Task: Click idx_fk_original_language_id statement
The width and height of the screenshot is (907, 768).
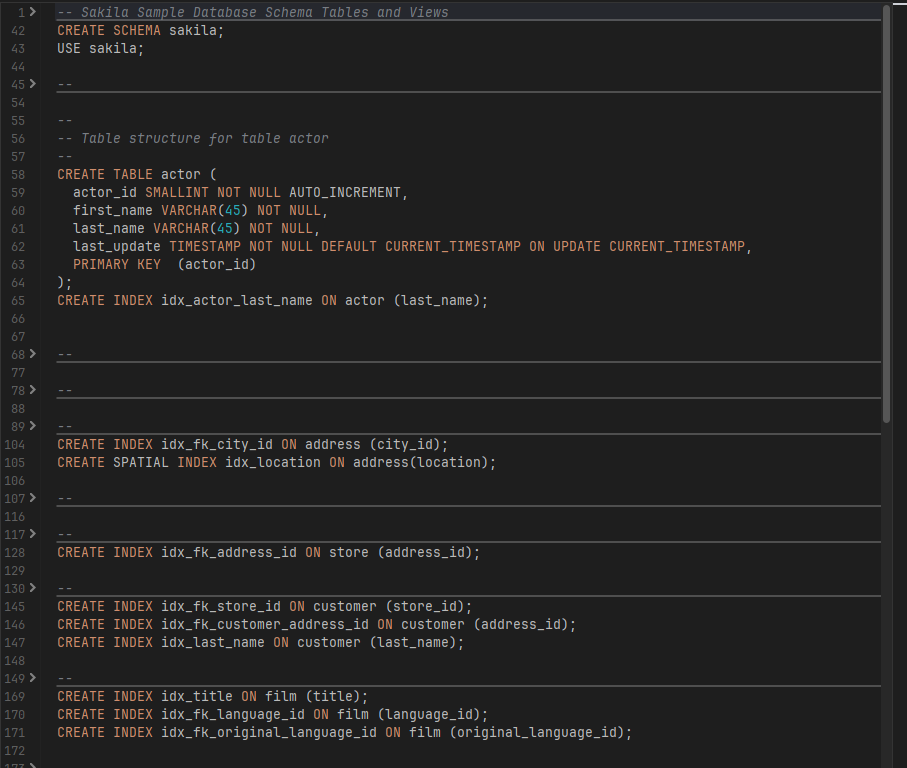Action: coord(344,732)
